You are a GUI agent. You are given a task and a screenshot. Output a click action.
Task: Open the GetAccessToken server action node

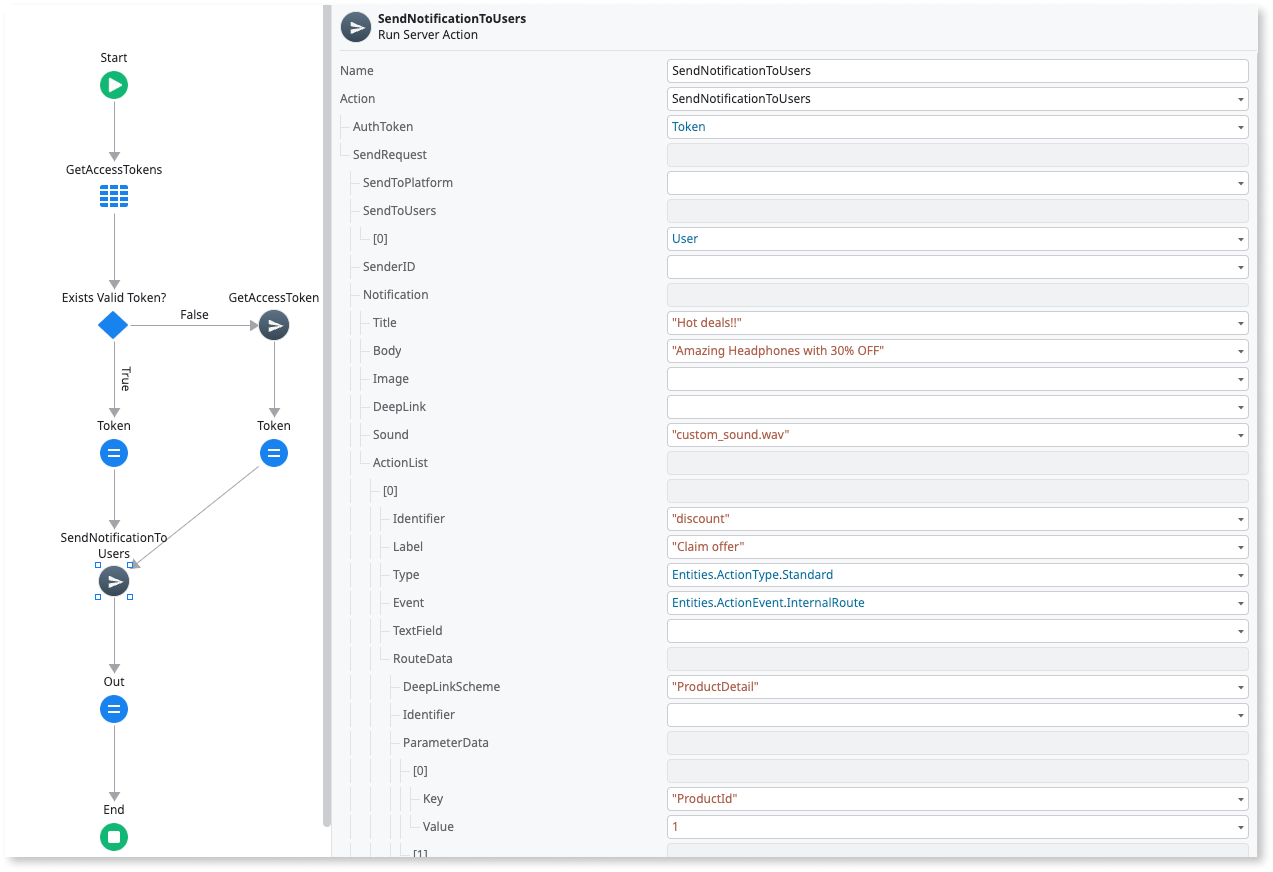(273, 325)
